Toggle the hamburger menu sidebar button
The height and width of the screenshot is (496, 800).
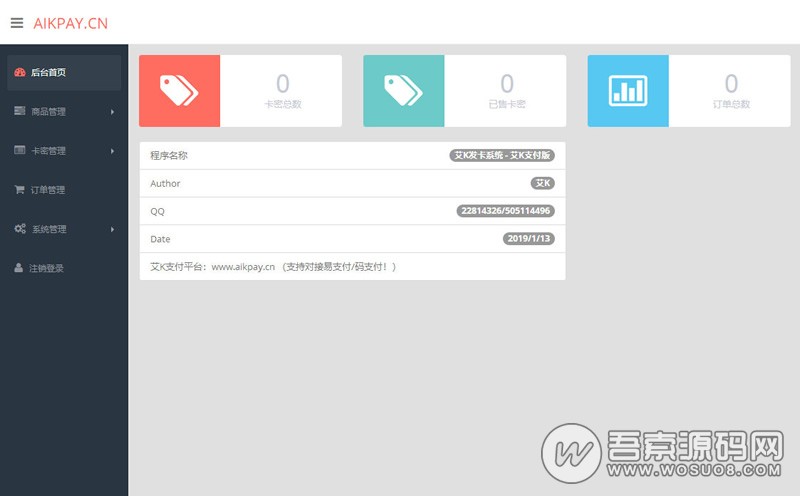coord(16,23)
